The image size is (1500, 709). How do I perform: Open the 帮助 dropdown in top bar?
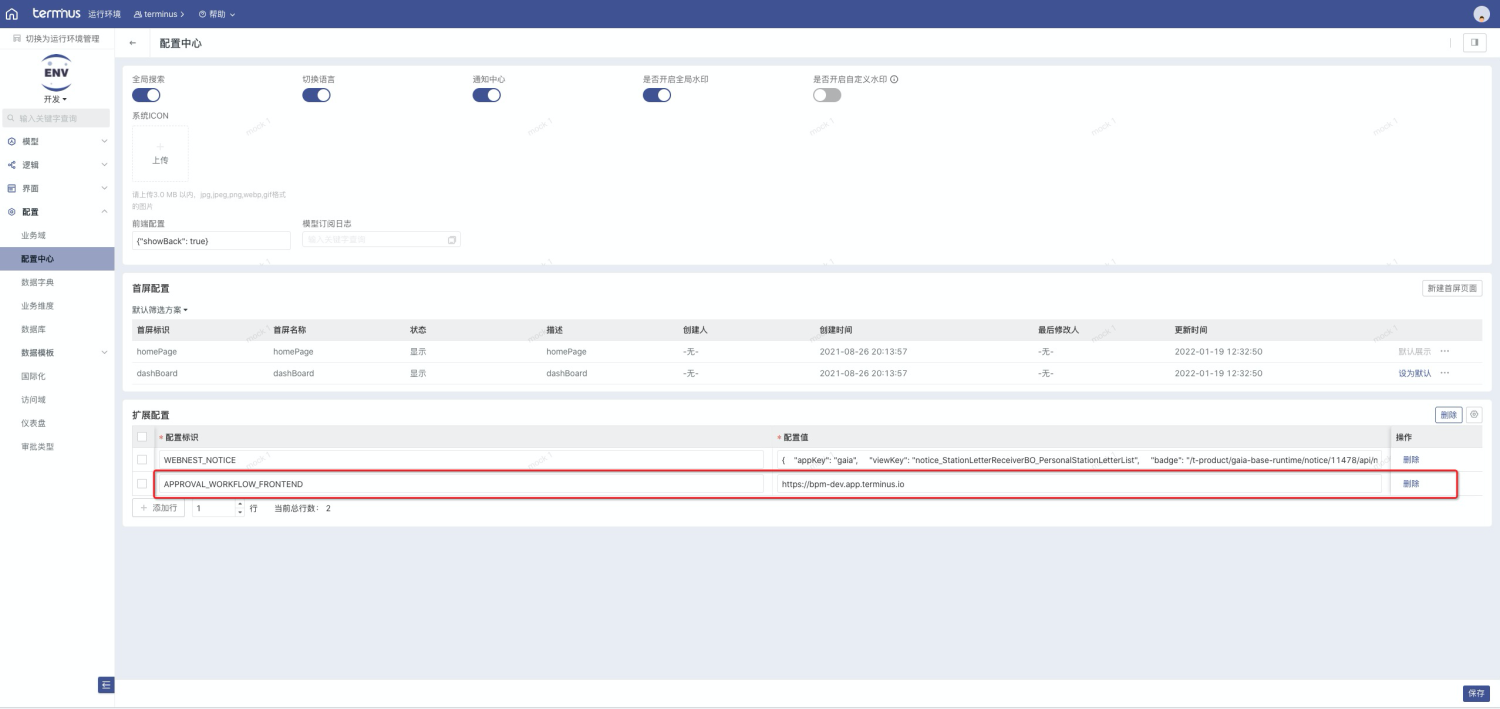coord(217,14)
